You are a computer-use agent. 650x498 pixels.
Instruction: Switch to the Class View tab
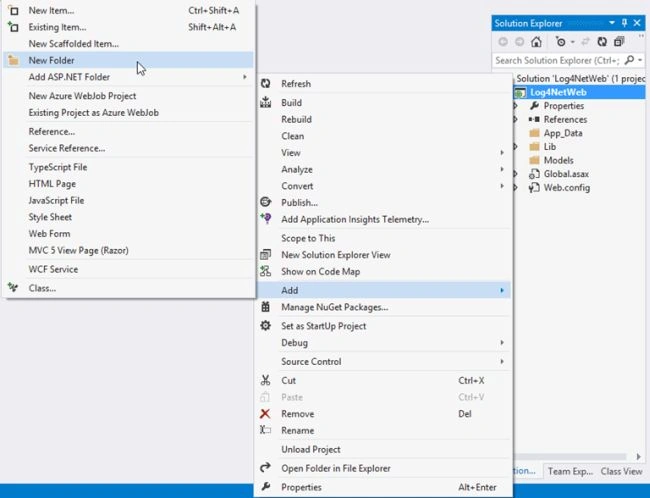621,471
